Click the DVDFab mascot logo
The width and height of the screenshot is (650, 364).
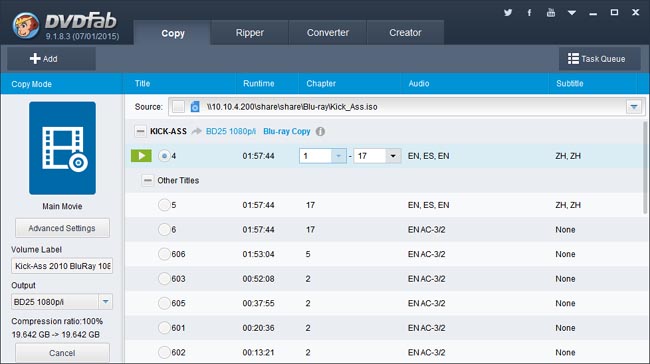26,25
